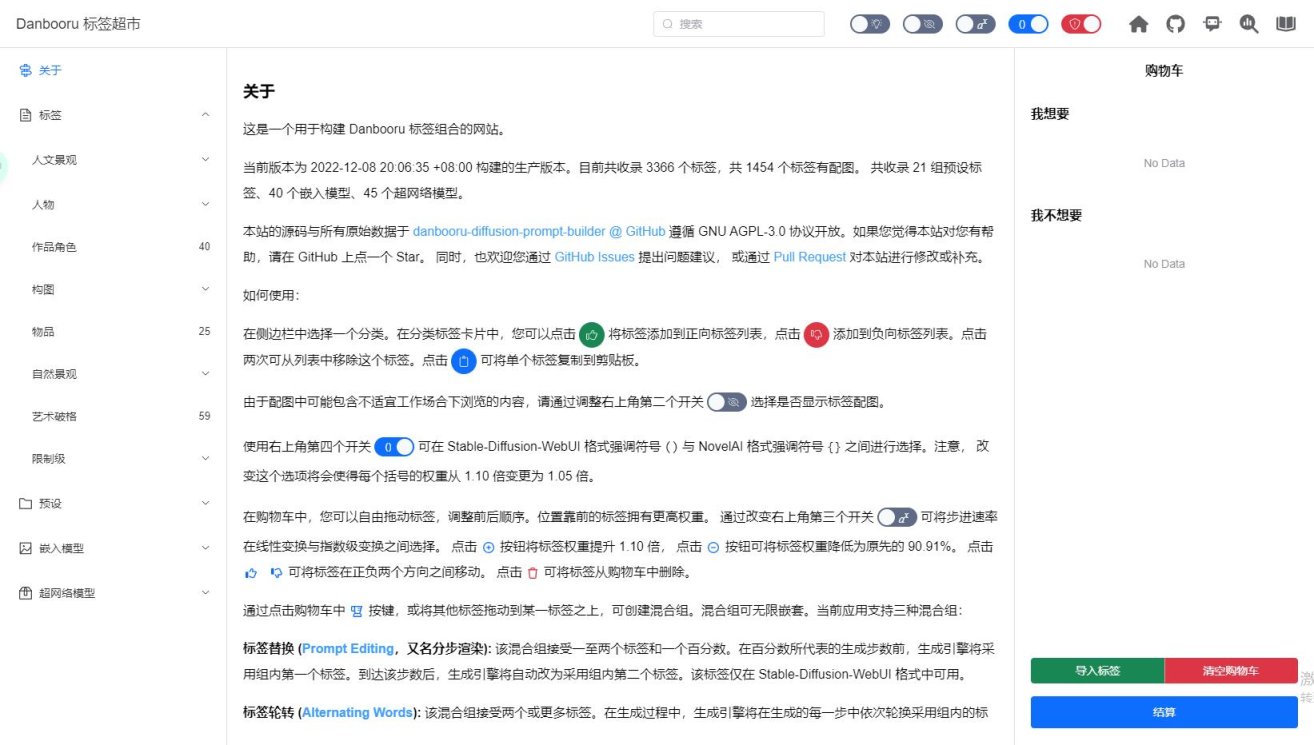Click the 预设 folder icon in sidebar
The image size is (1314, 745).
(26, 504)
